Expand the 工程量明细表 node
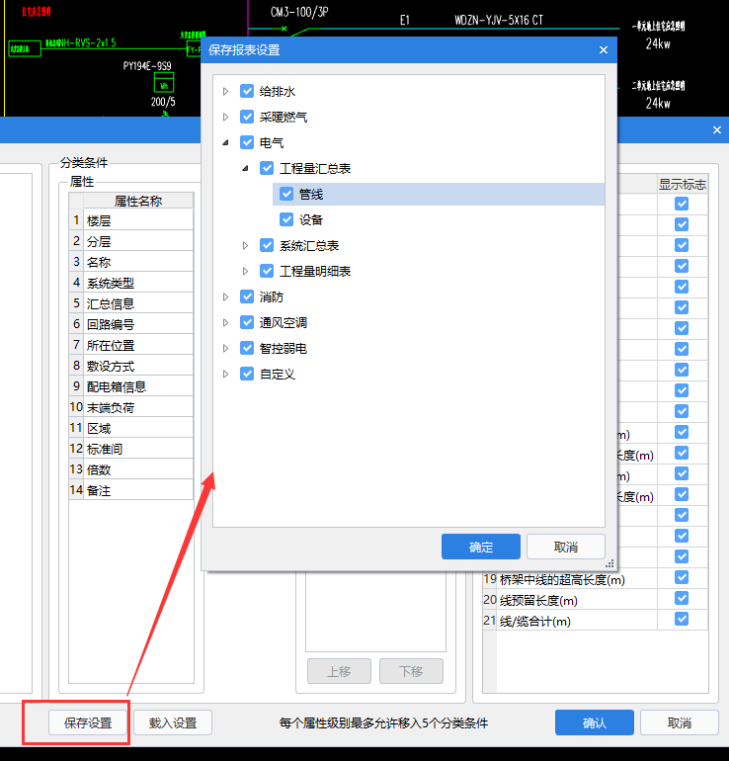Viewport: 729px width, 761px height. pyautogui.click(x=246, y=271)
